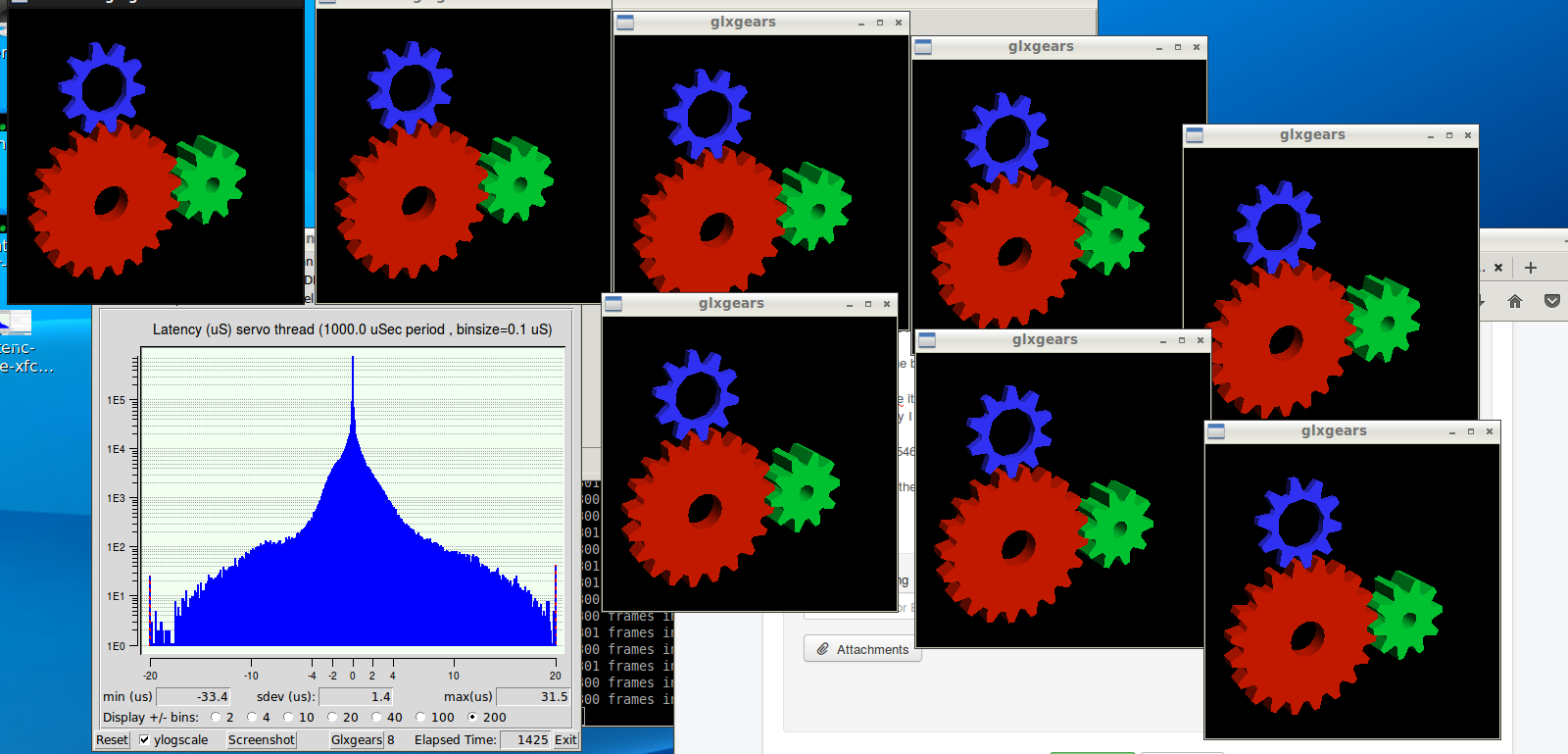This screenshot has height=754, width=1568.
Task: Close the glxgears window beside the latency histogram
Action: [887, 304]
